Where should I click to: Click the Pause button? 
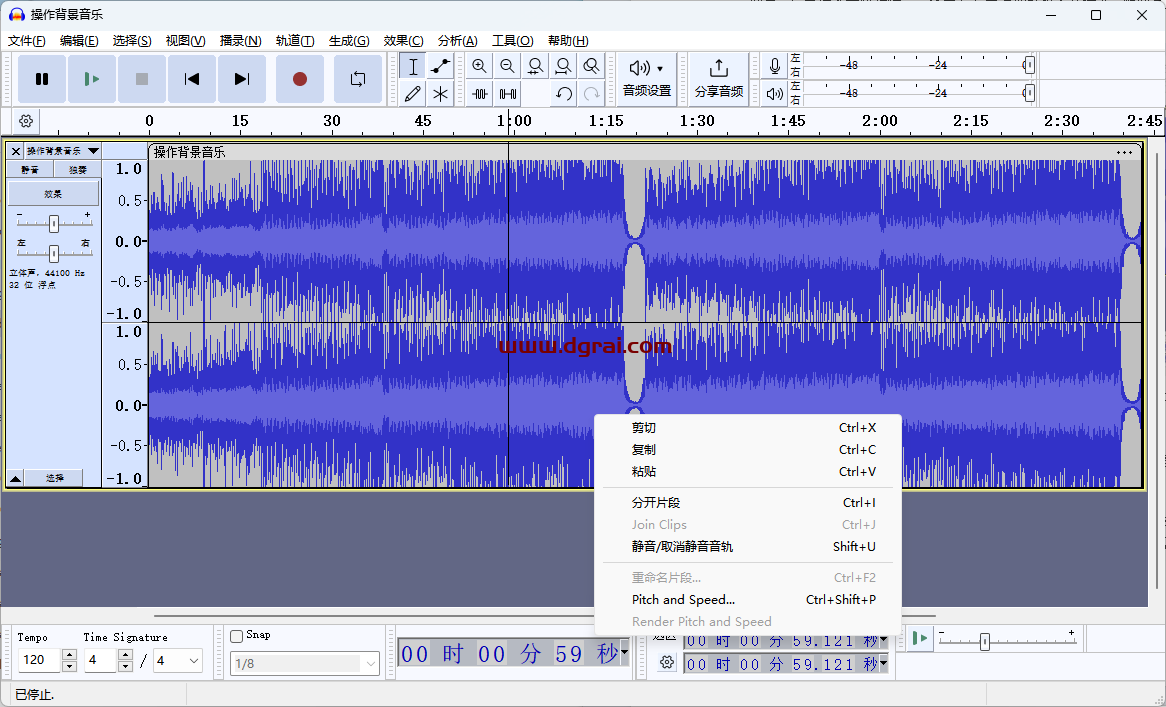click(42, 79)
